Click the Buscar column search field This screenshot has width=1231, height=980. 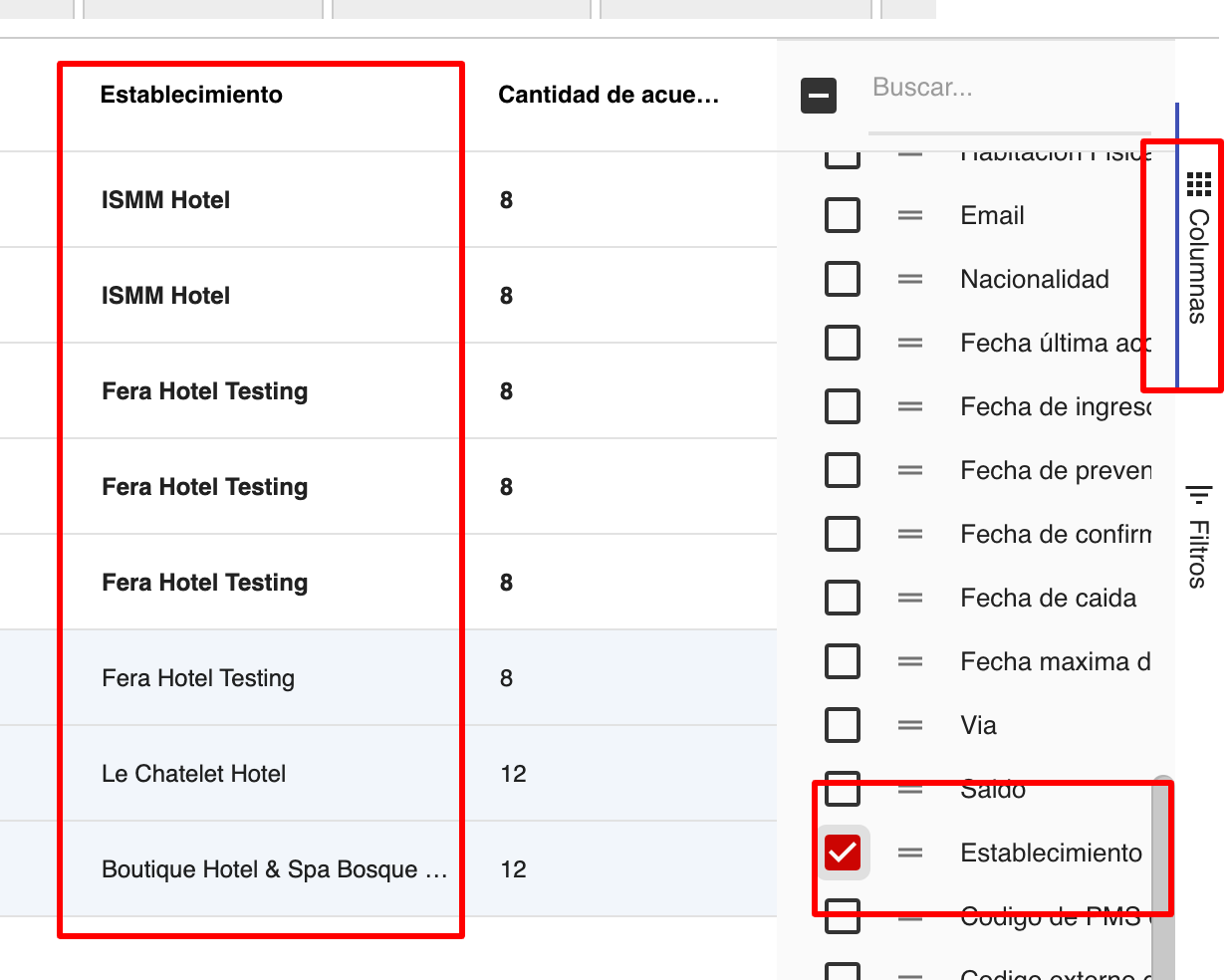pos(1006,88)
